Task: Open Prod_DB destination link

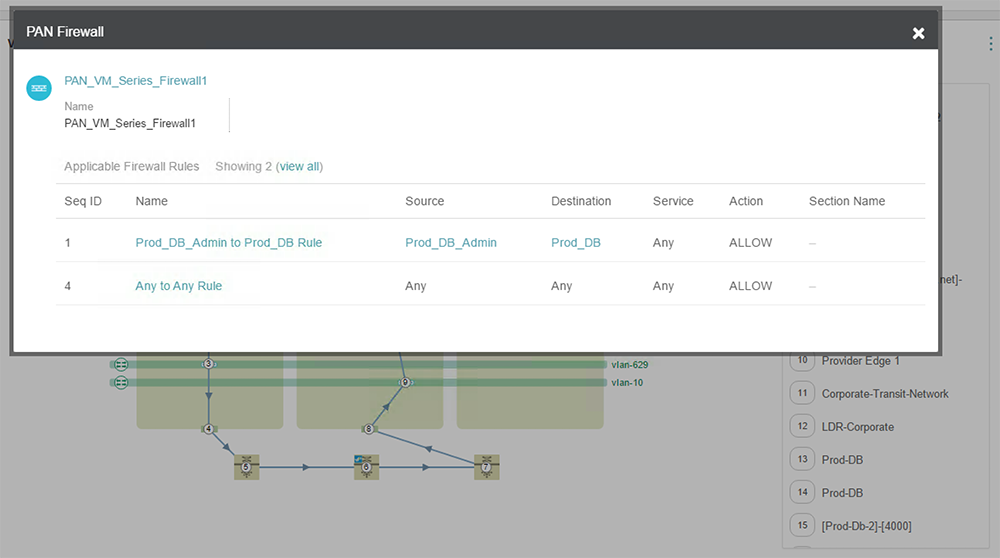Action: (x=576, y=242)
